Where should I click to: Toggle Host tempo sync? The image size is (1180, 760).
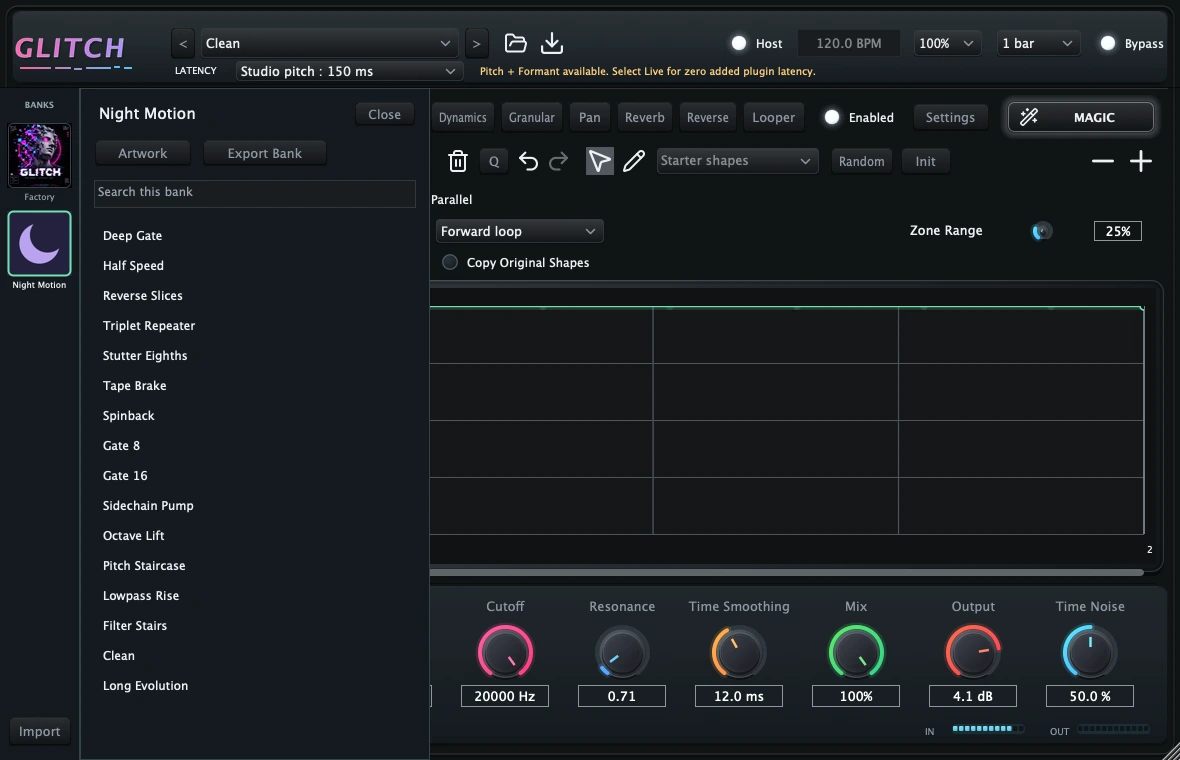click(739, 44)
